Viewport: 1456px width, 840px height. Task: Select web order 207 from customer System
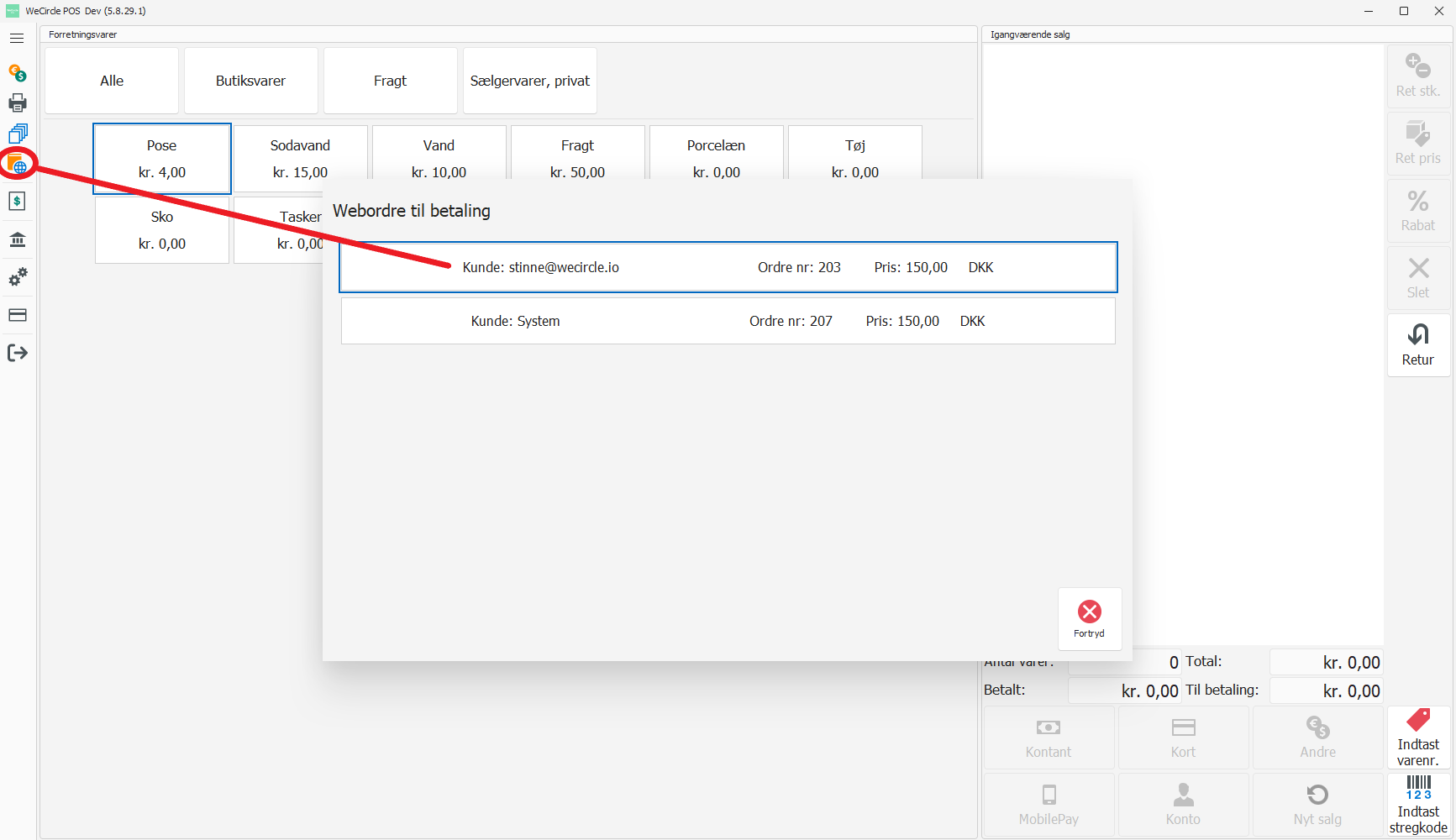tap(728, 321)
